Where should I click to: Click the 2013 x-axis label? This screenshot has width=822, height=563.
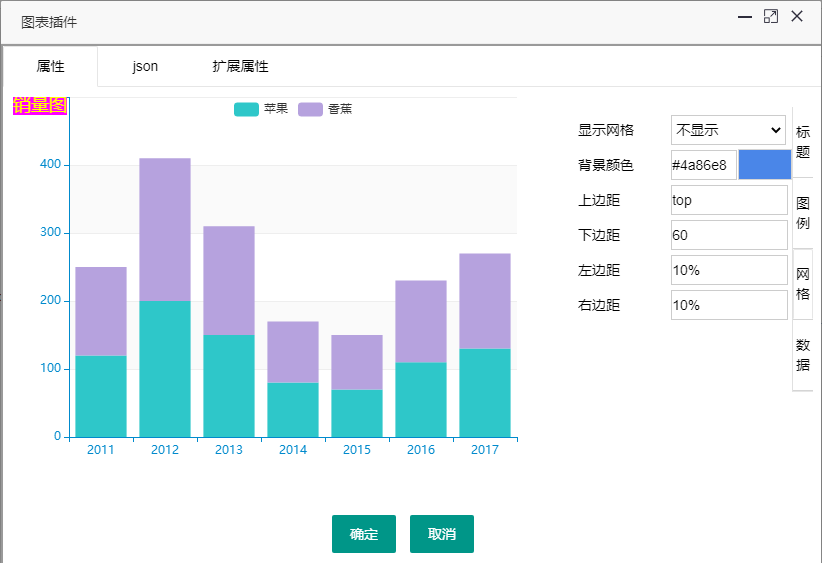(229, 449)
